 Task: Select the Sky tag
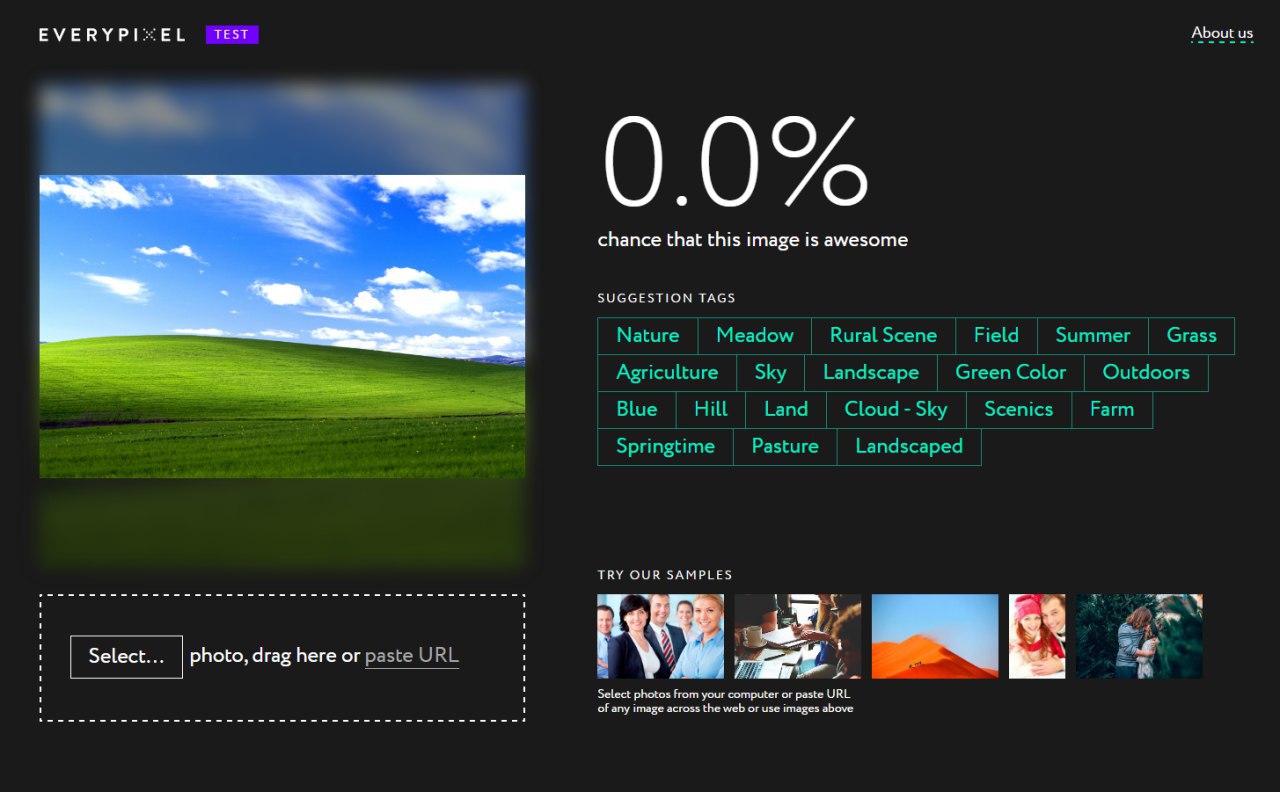click(771, 373)
